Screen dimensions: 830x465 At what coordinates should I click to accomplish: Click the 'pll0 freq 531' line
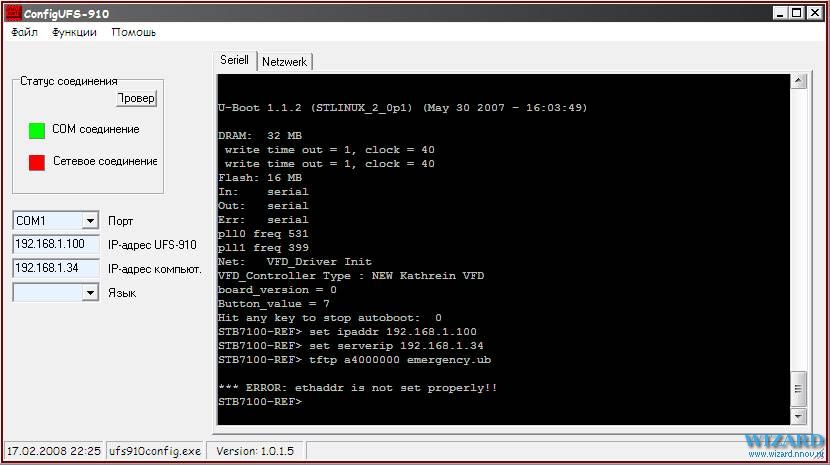[x=263, y=234]
